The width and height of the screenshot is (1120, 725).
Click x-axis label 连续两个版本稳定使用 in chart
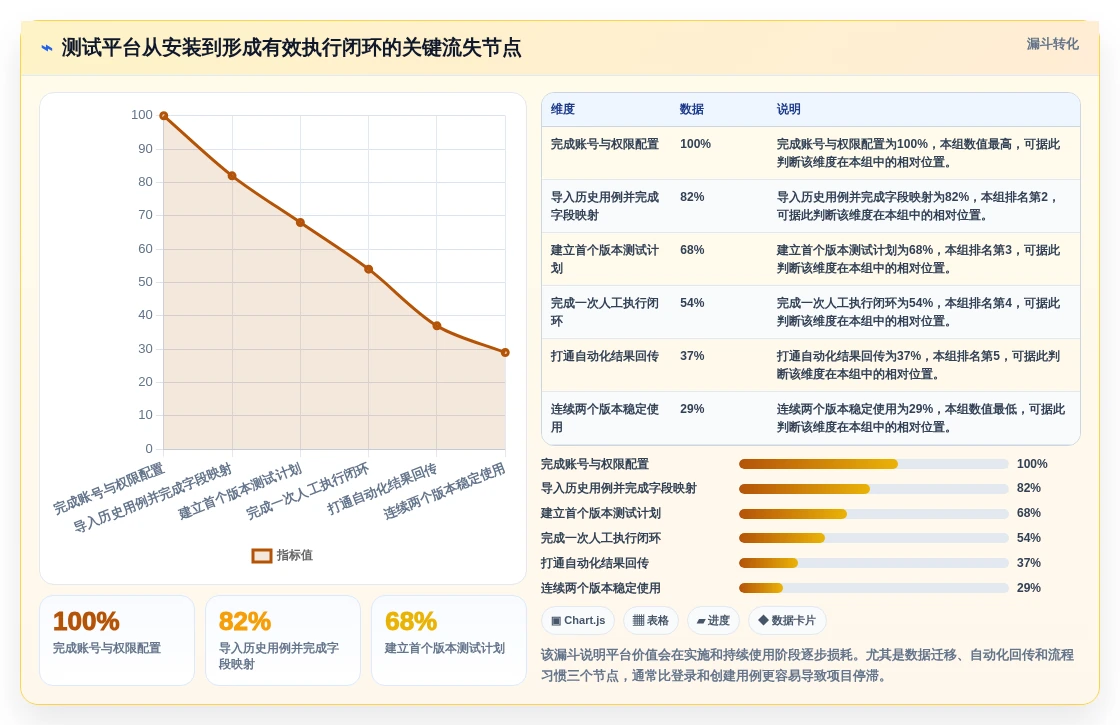(x=444, y=491)
